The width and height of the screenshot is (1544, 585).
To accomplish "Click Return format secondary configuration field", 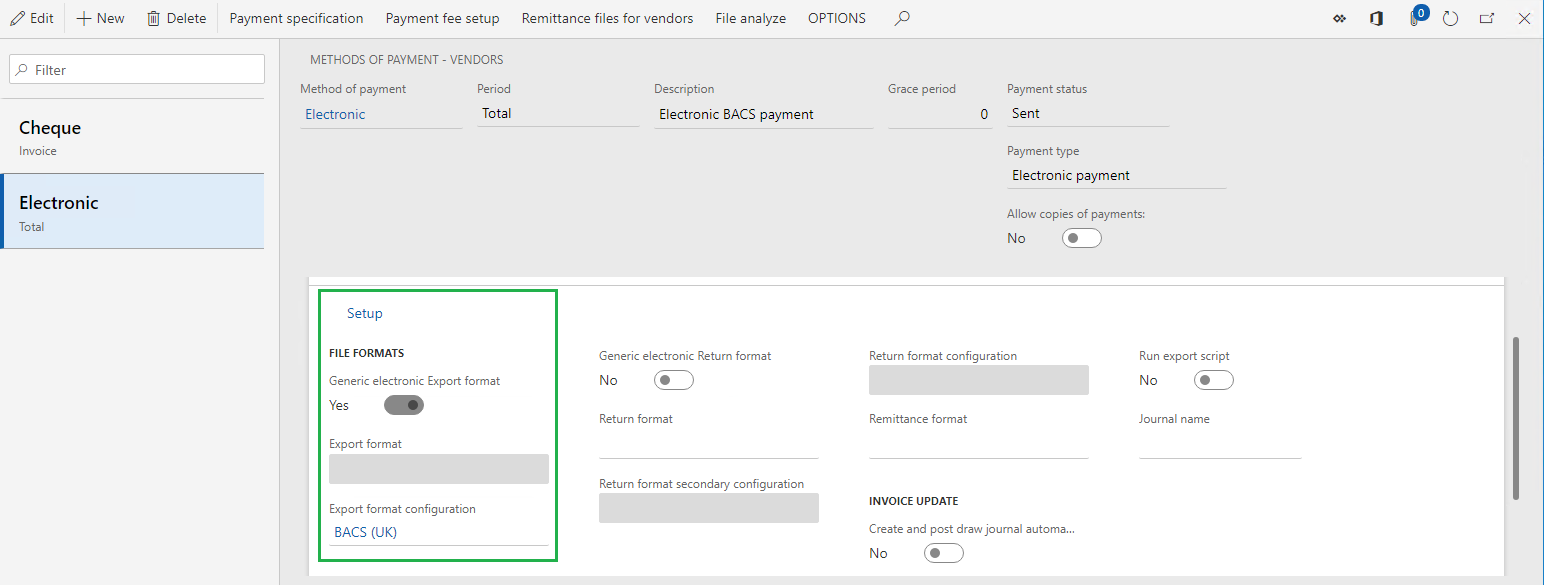I will 709,508.
